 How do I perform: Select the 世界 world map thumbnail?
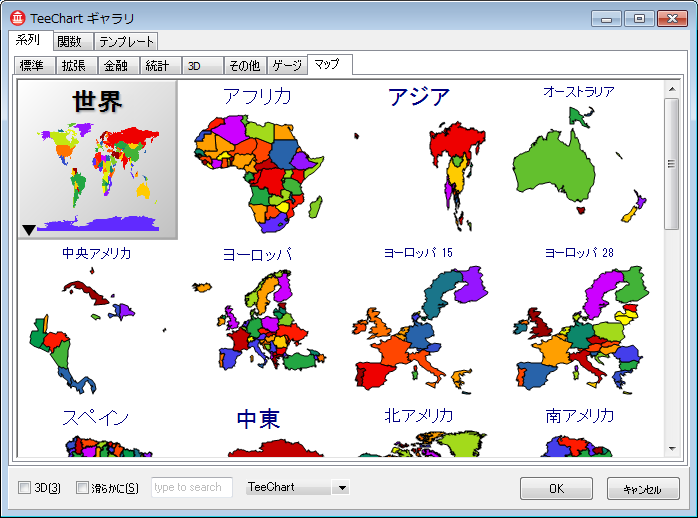(98, 160)
